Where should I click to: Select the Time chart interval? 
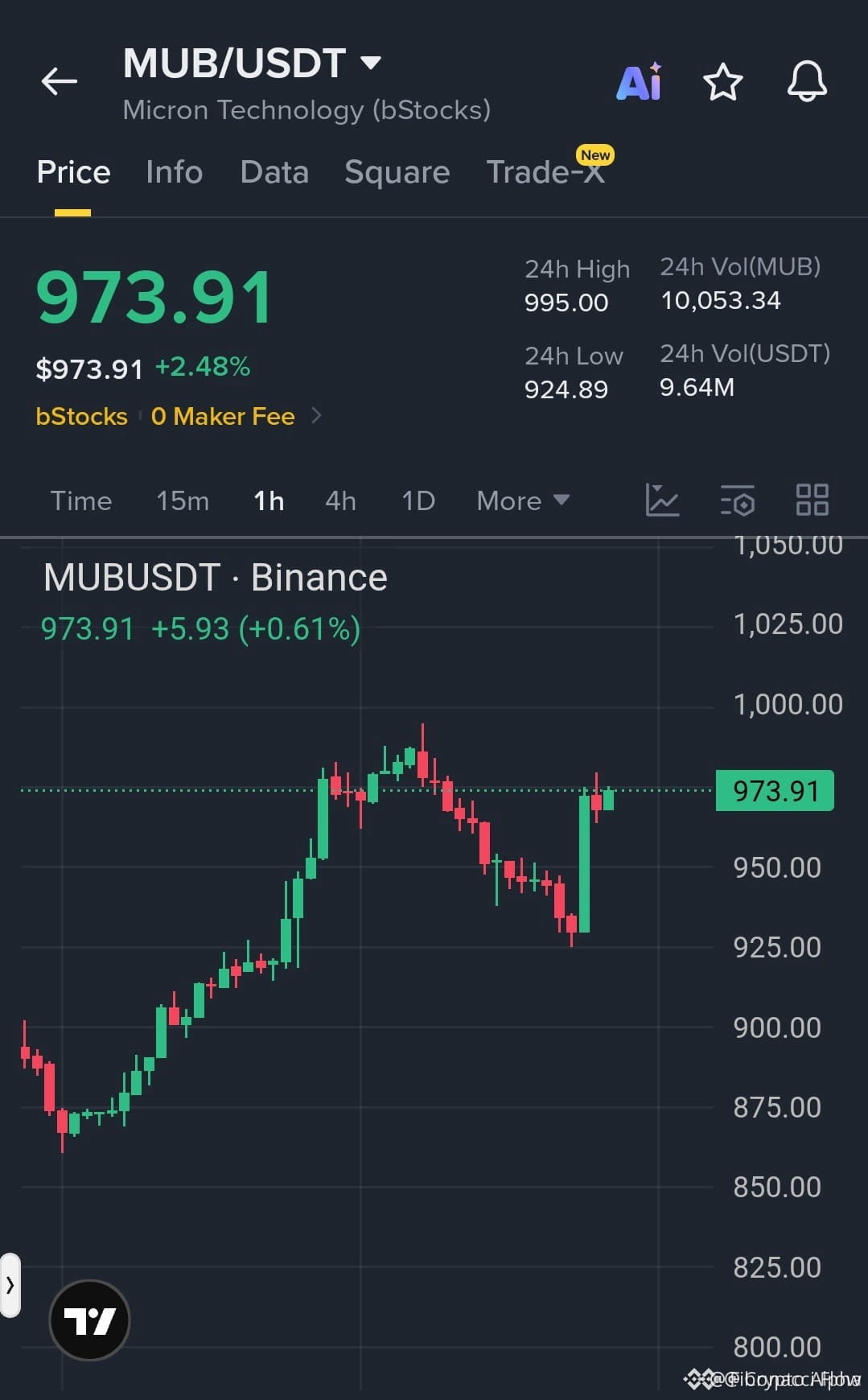tap(81, 500)
